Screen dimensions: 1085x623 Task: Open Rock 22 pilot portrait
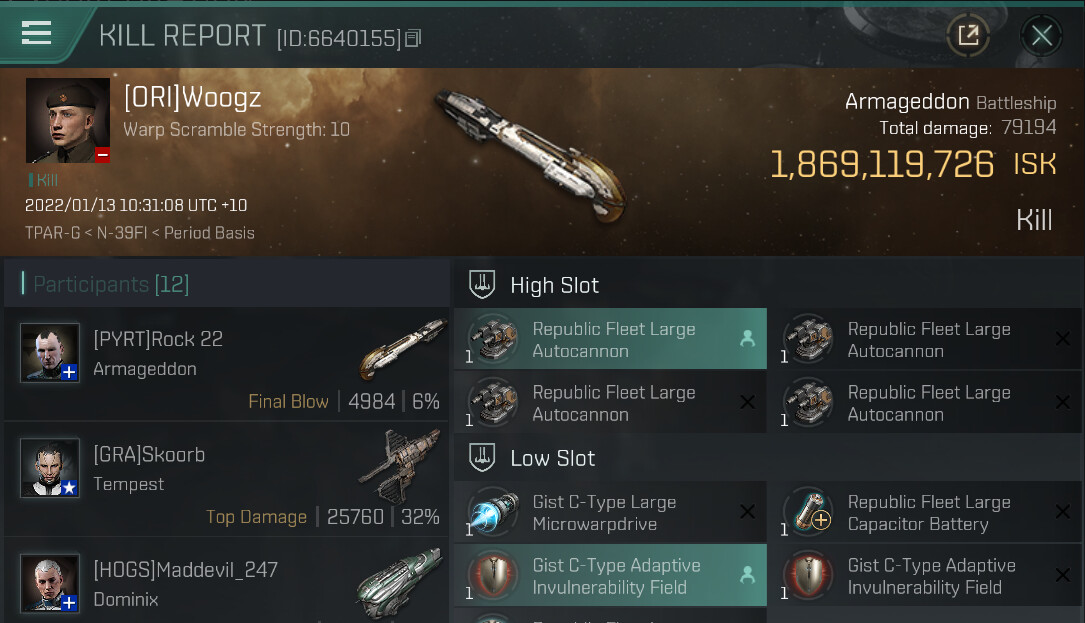pyautogui.click(x=50, y=353)
